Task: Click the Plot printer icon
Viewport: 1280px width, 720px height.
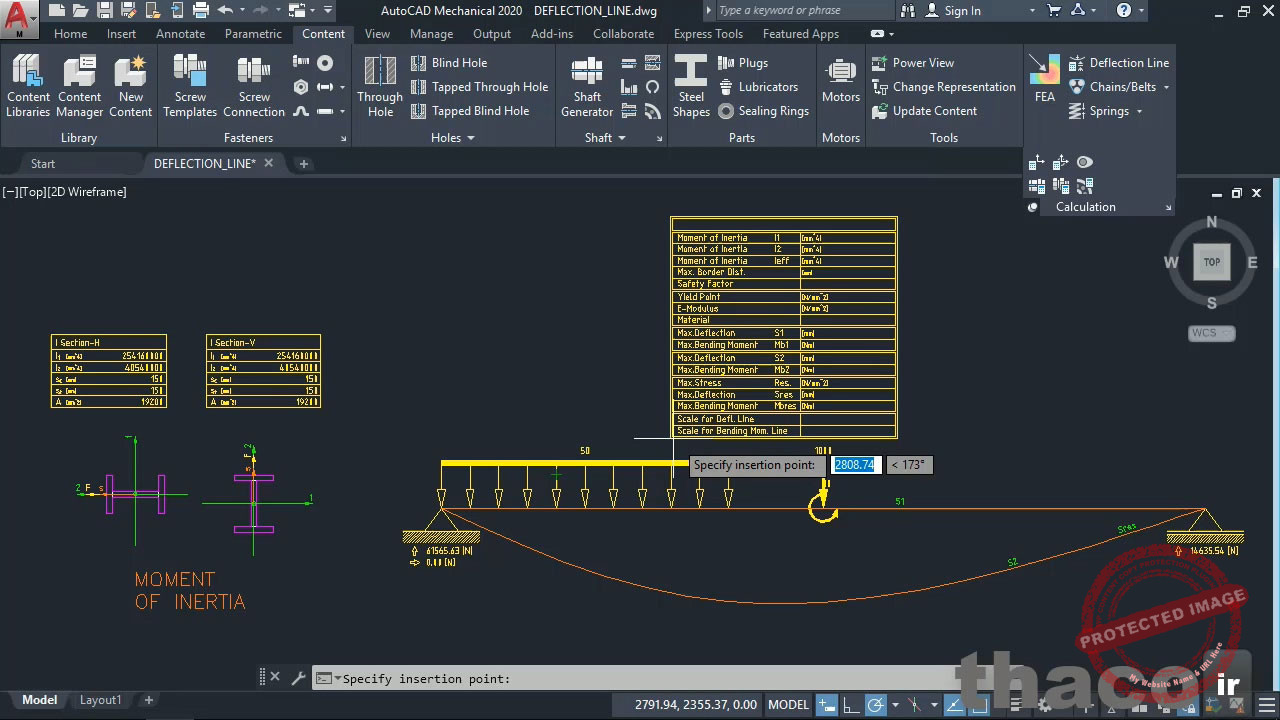Action: point(201,11)
